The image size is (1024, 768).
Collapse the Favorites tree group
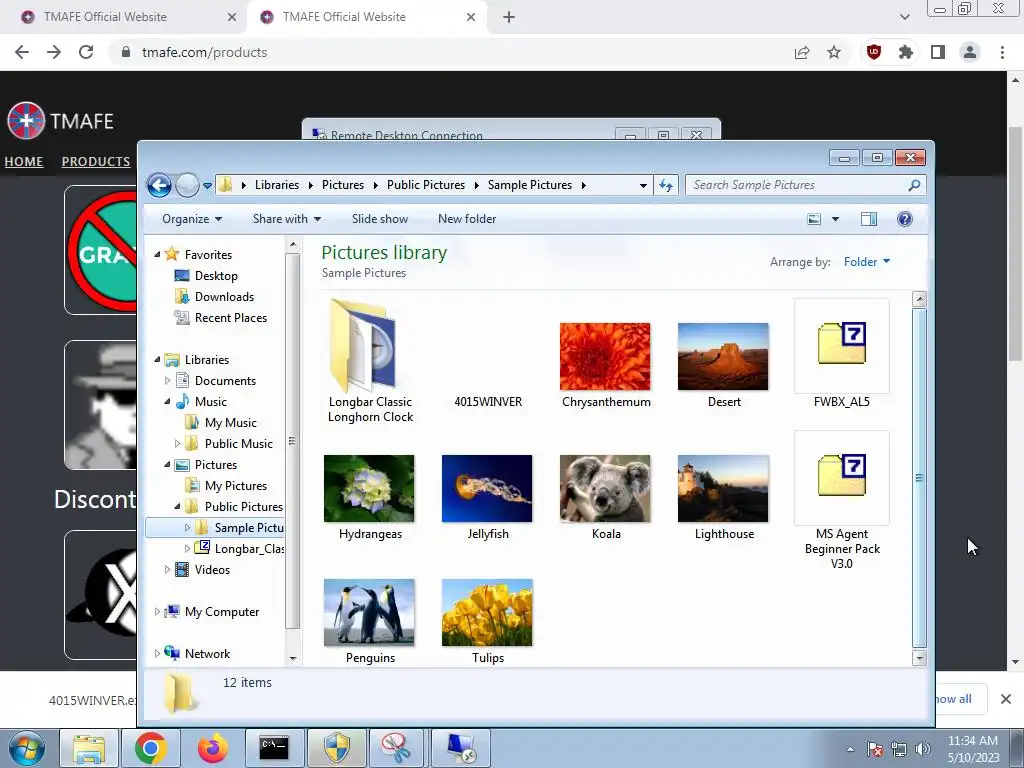(157, 255)
